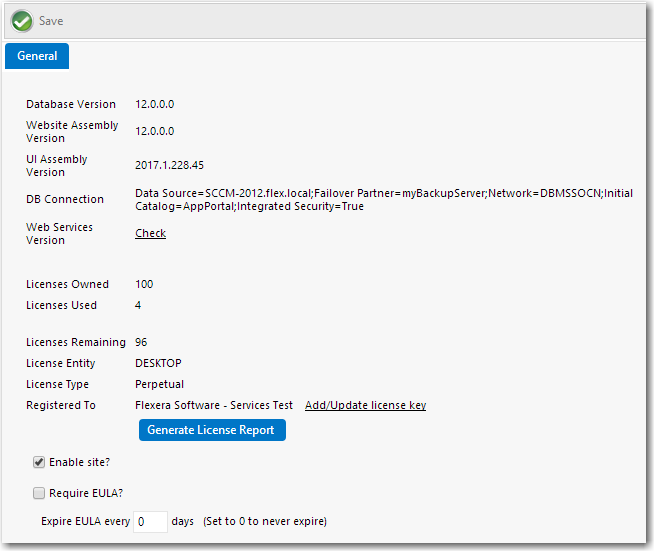Click the DB Connection data source string
The image size is (654, 551).
383,199
